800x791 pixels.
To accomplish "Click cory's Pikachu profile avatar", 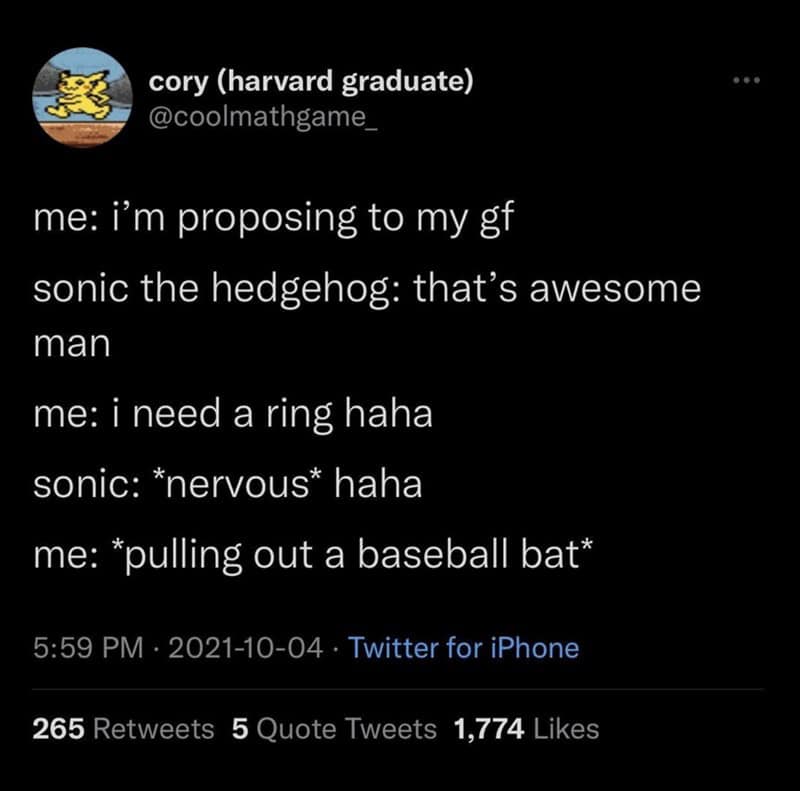I will 83,97.
